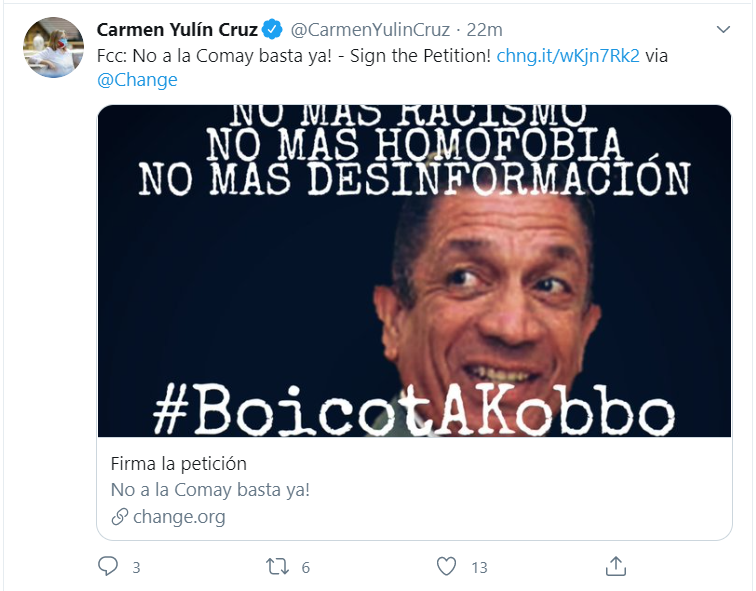This screenshot has height=591, width=756.
Task: Click the like count of 13
Action: coord(479,567)
